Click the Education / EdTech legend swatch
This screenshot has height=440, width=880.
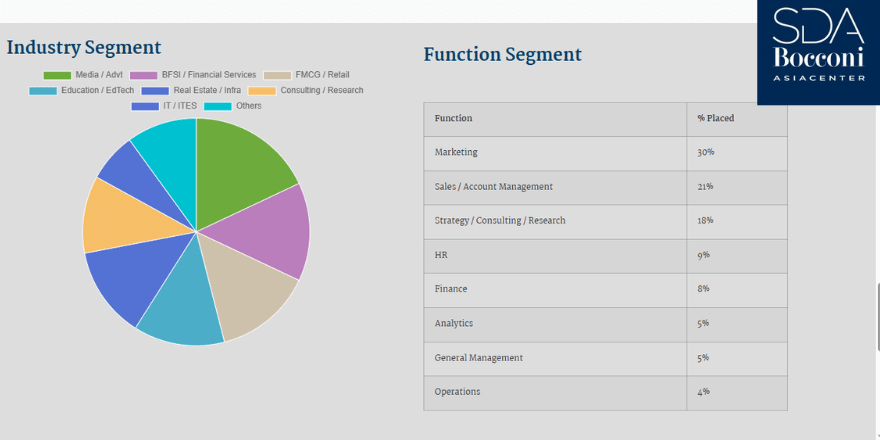point(43,90)
